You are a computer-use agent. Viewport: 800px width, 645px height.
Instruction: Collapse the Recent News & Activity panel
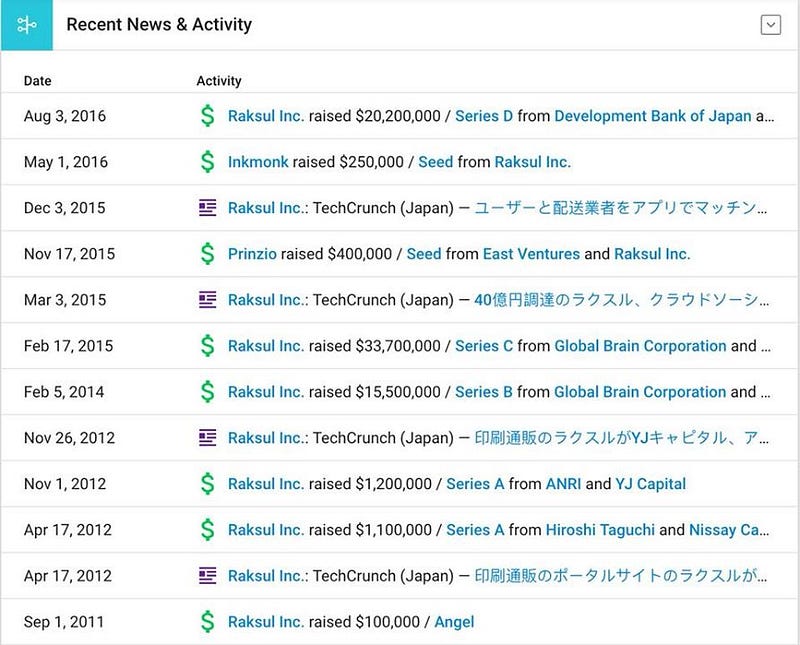point(770,25)
